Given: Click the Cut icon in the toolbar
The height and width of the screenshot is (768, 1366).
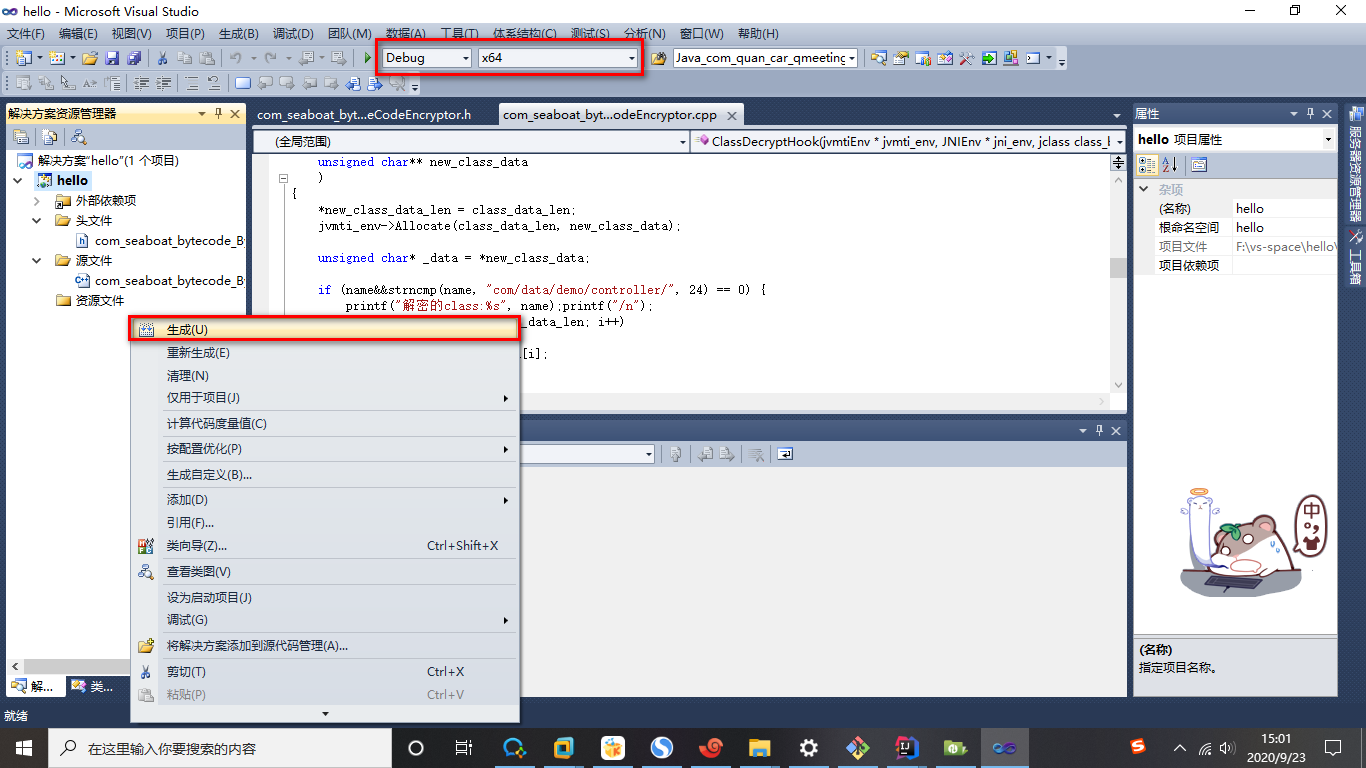Looking at the screenshot, I should pos(161,57).
